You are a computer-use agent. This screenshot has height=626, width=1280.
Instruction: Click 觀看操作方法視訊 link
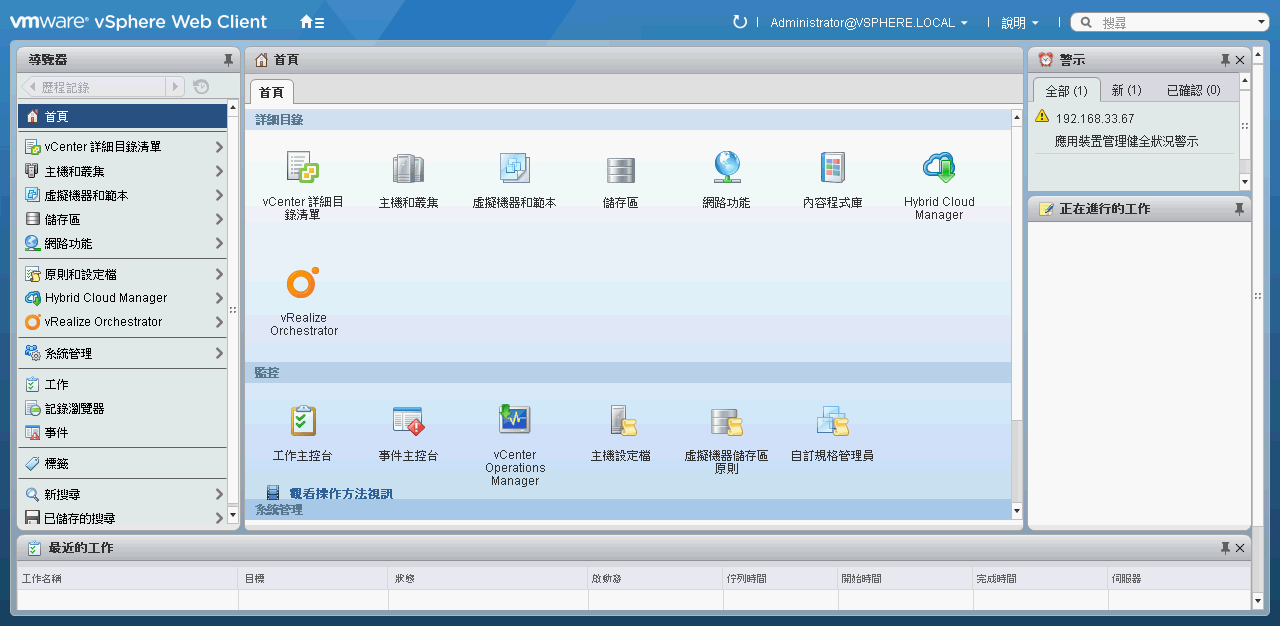(341, 493)
